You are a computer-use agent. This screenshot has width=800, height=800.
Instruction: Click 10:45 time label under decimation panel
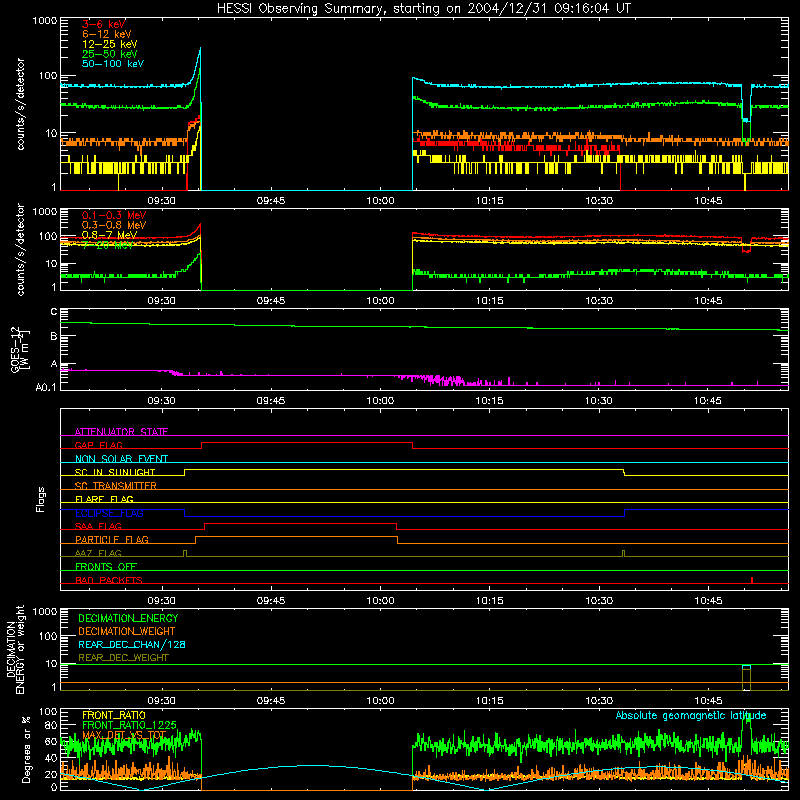coord(708,701)
